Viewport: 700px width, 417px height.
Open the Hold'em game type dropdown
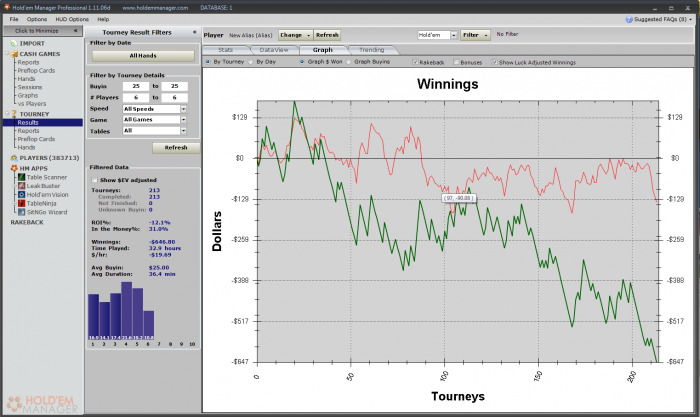[454, 35]
